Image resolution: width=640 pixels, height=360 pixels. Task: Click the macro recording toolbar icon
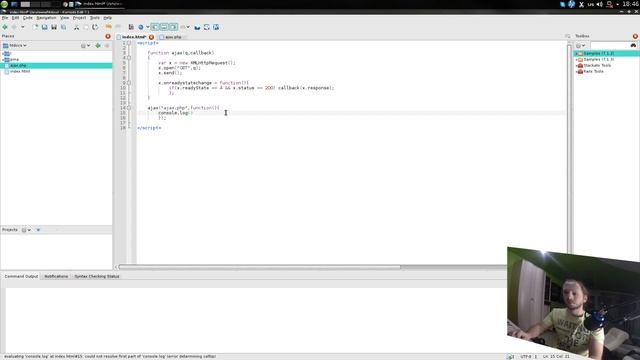pos(131,27)
